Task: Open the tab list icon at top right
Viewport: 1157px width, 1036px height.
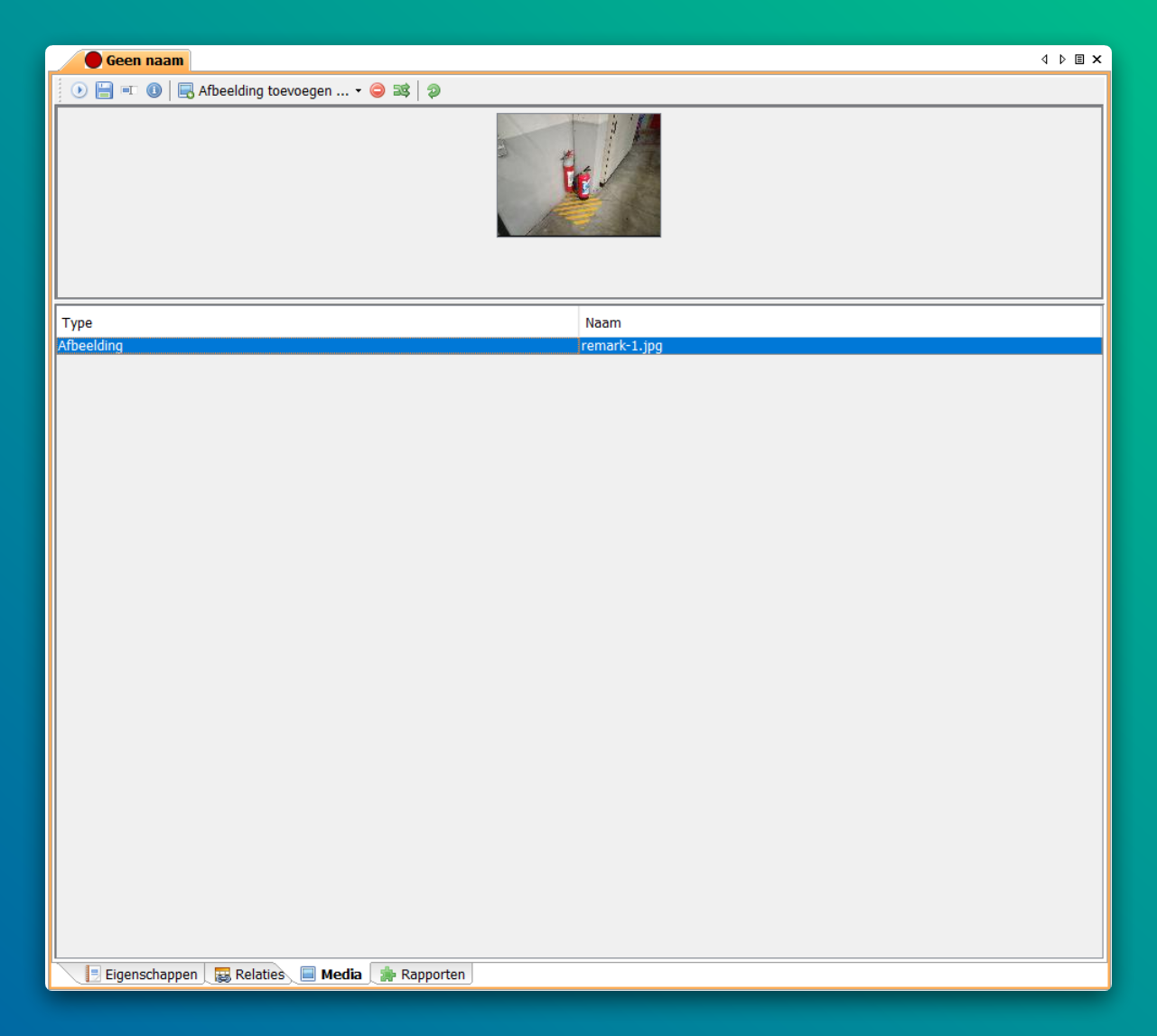Action: point(1079,60)
